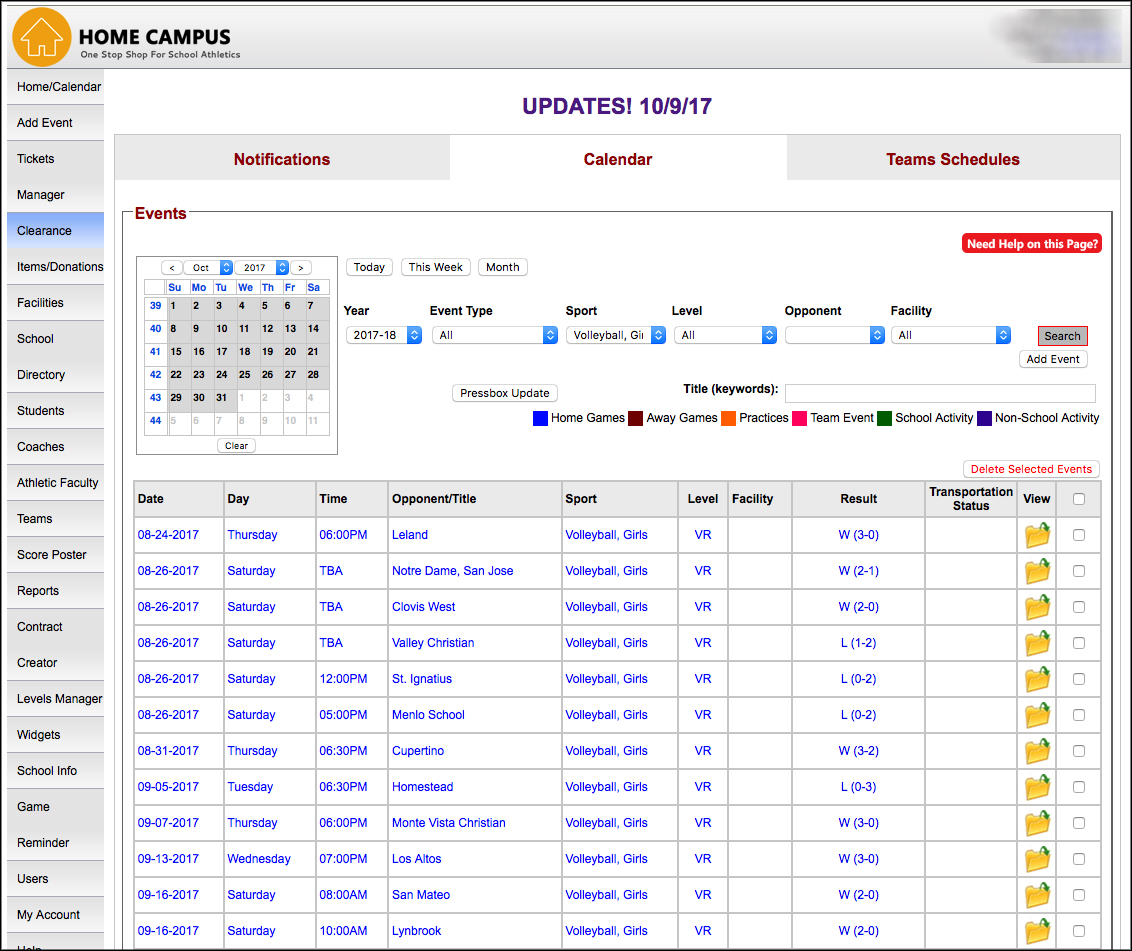Open the view folder icon for Leland
The height and width of the screenshot is (951, 1132).
tap(1037, 535)
